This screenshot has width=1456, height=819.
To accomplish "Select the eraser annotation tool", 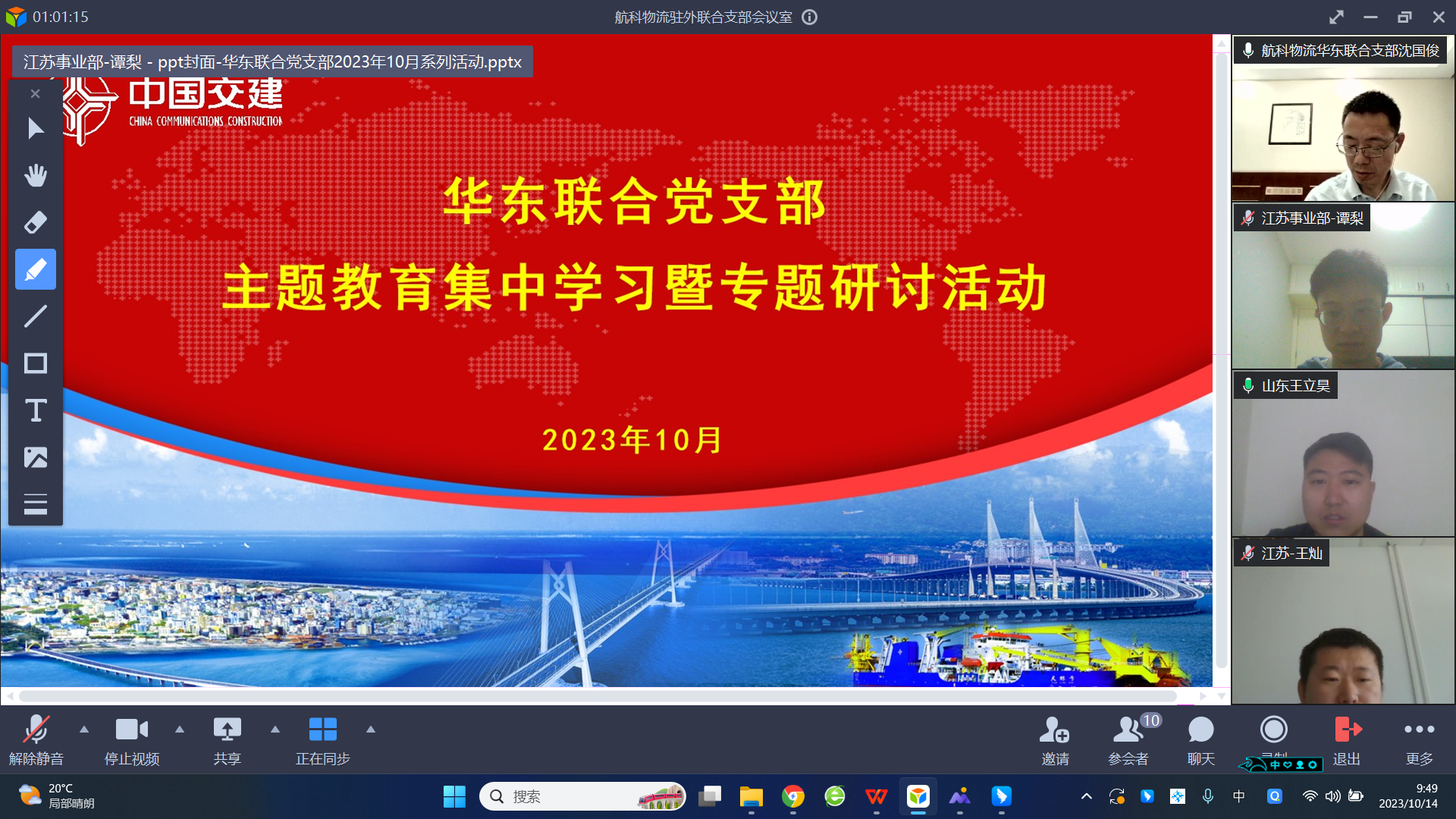I will [35, 221].
